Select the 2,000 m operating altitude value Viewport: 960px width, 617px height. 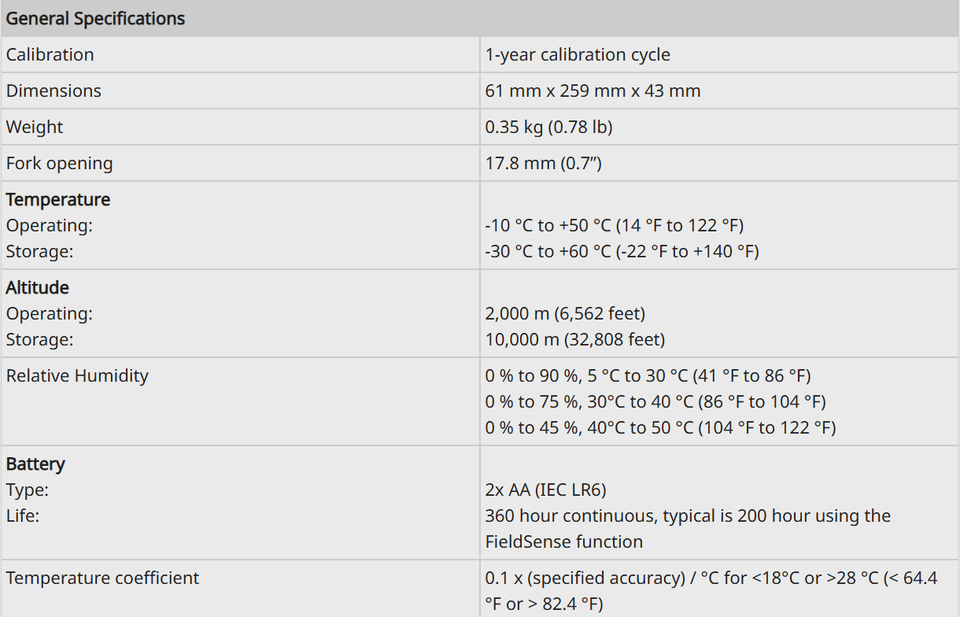(565, 313)
